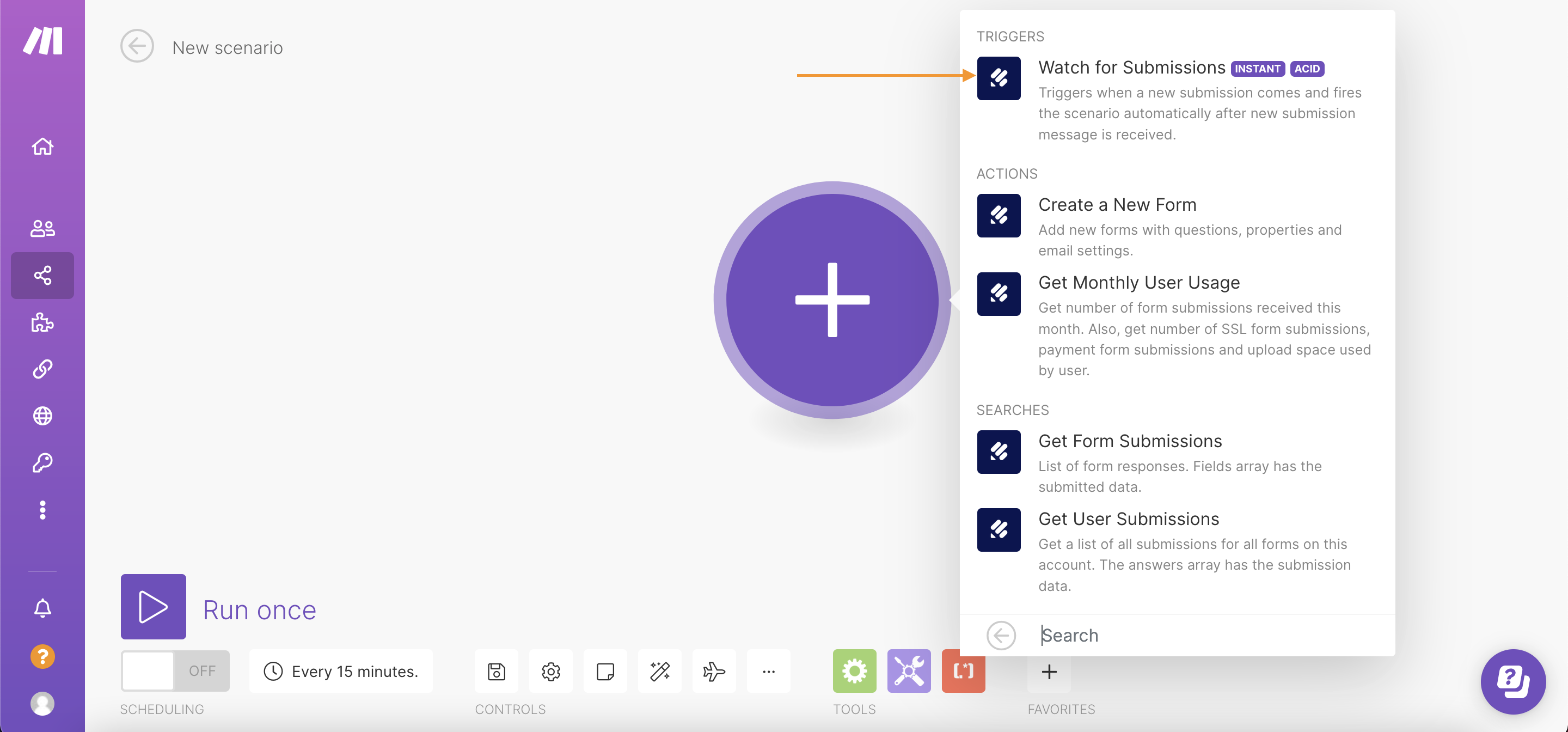The image size is (1568, 732).
Task: Open the Team users icon in sidebar
Action: coord(42,228)
